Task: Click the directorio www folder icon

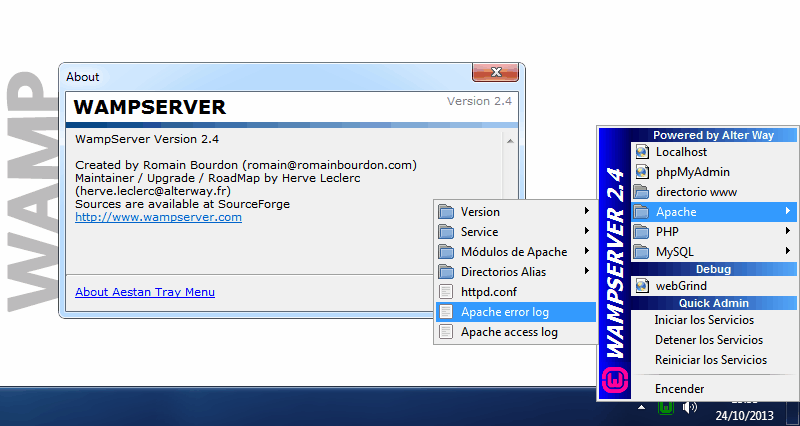Action: click(642, 192)
